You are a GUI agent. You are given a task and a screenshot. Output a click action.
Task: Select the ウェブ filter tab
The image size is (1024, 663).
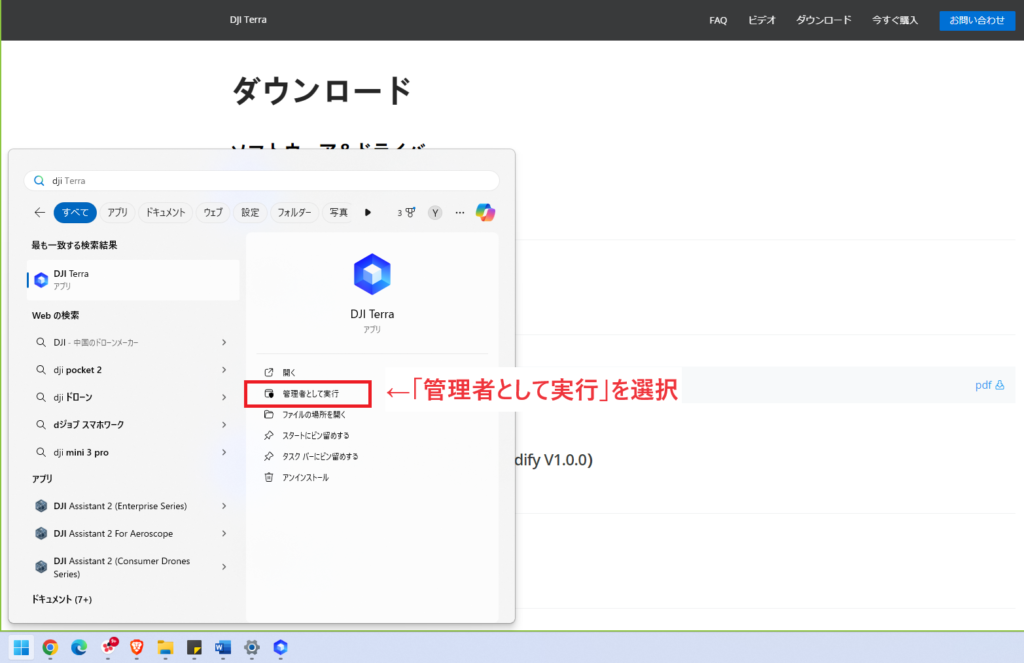point(213,212)
